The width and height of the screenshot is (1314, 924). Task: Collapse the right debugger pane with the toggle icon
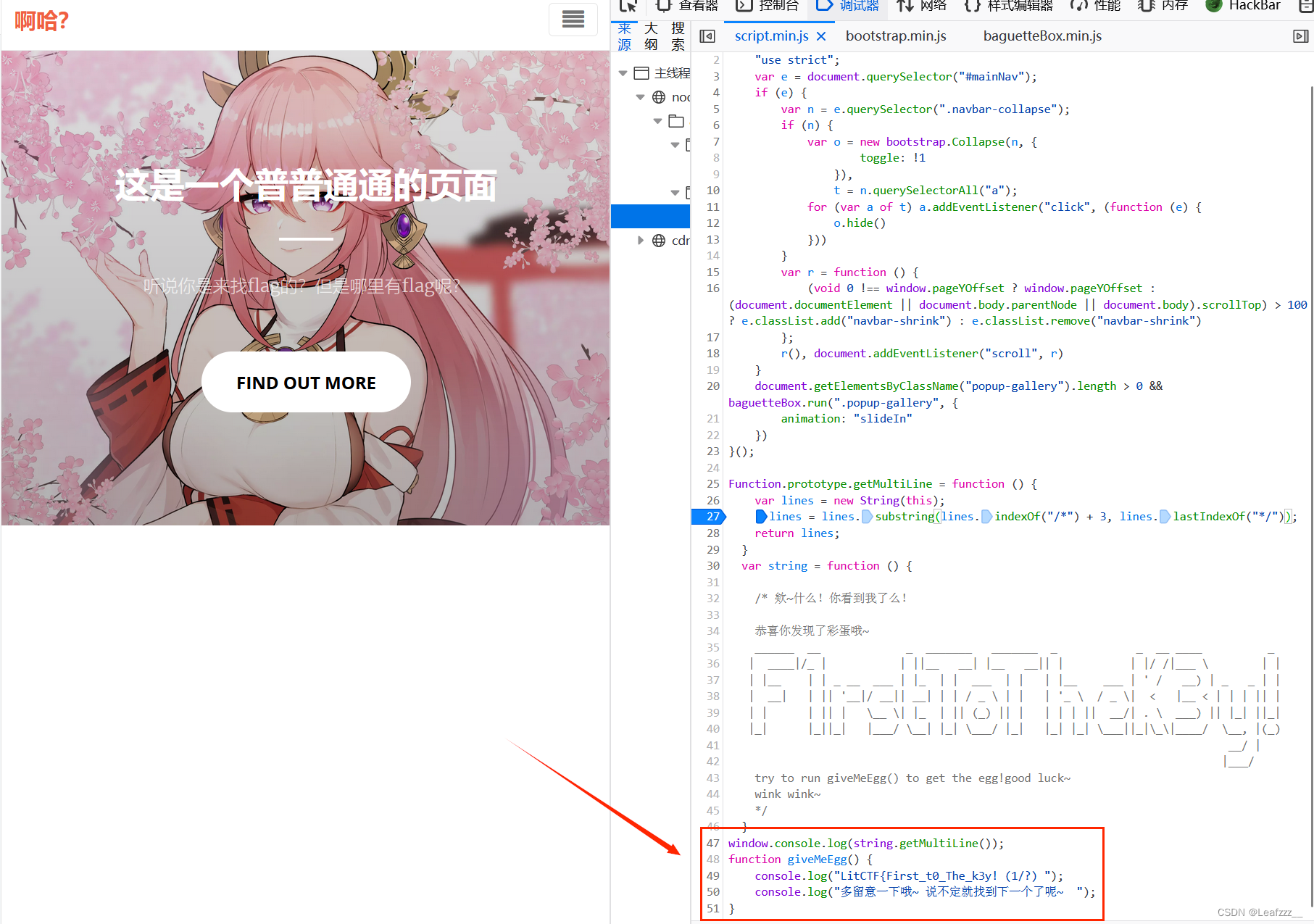pyautogui.click(x=1301, y=36)
